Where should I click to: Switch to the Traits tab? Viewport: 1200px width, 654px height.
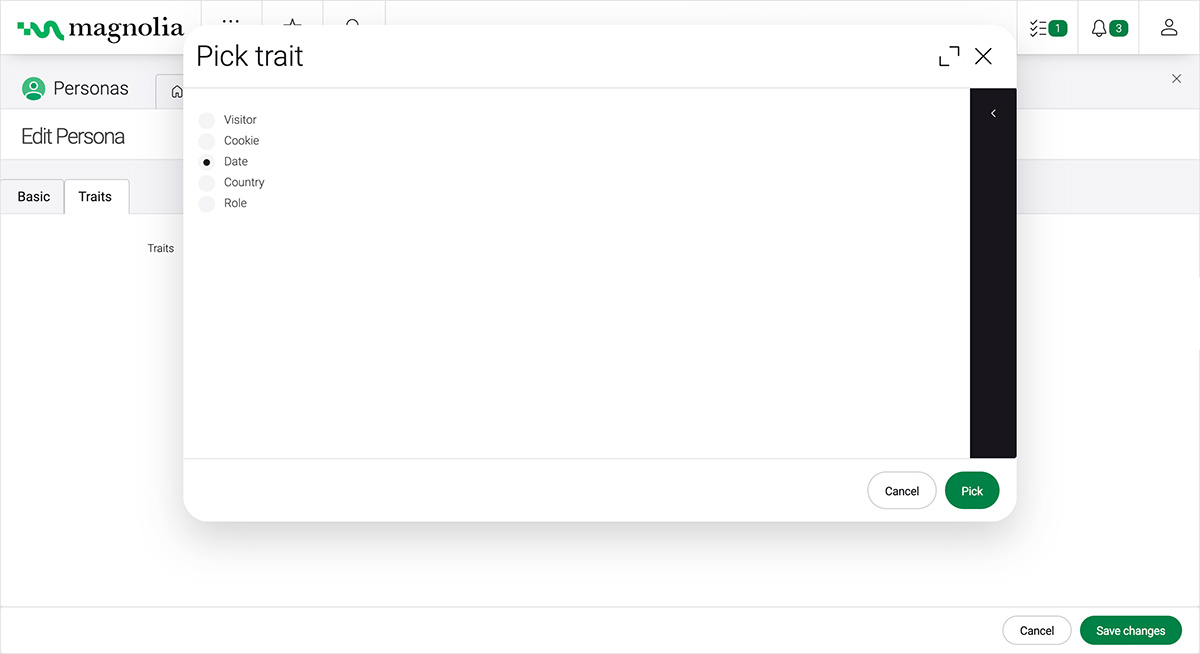pos(95,197)
